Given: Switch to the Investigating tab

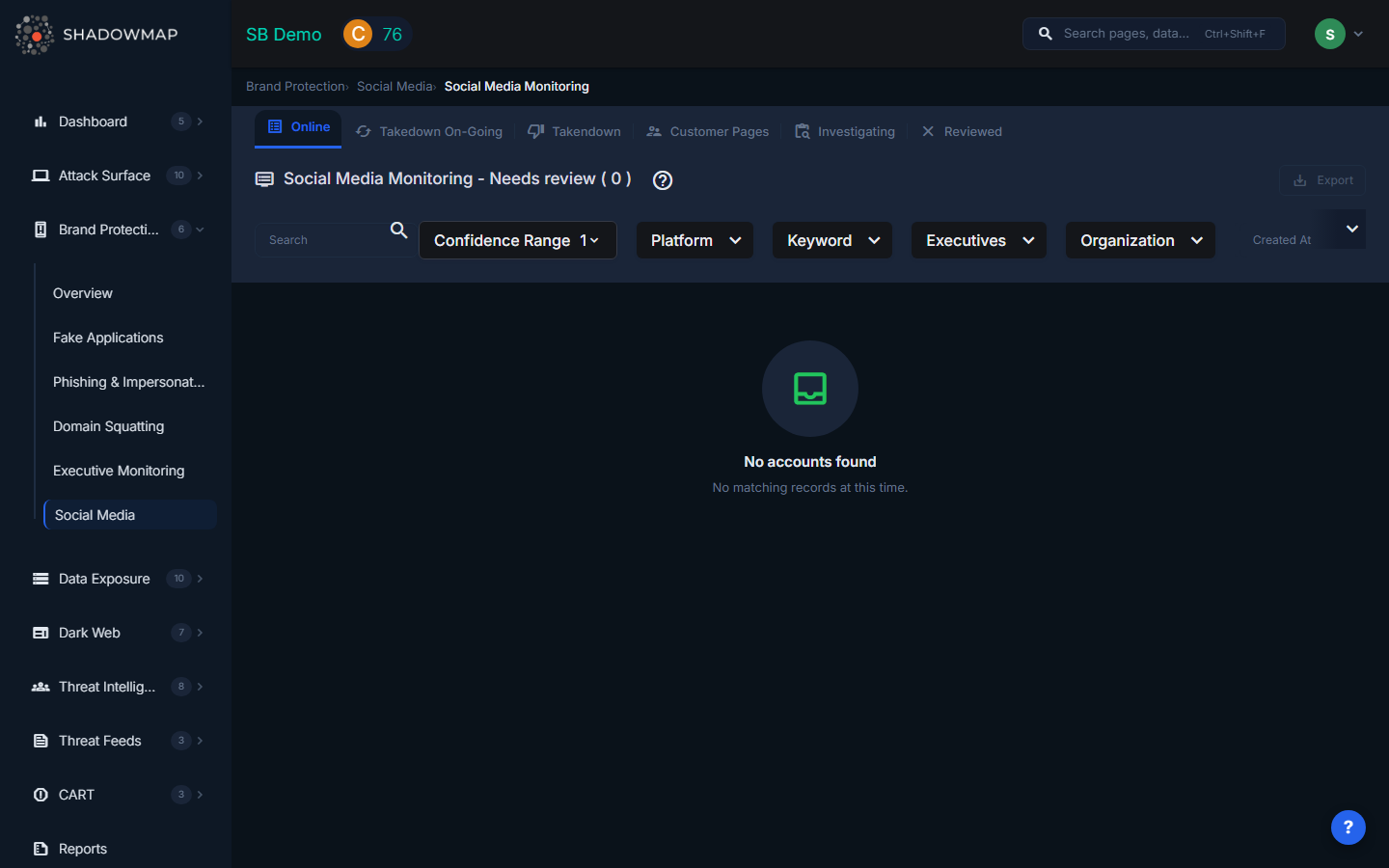Looking at the screenshot, I should tap(845, 132).
